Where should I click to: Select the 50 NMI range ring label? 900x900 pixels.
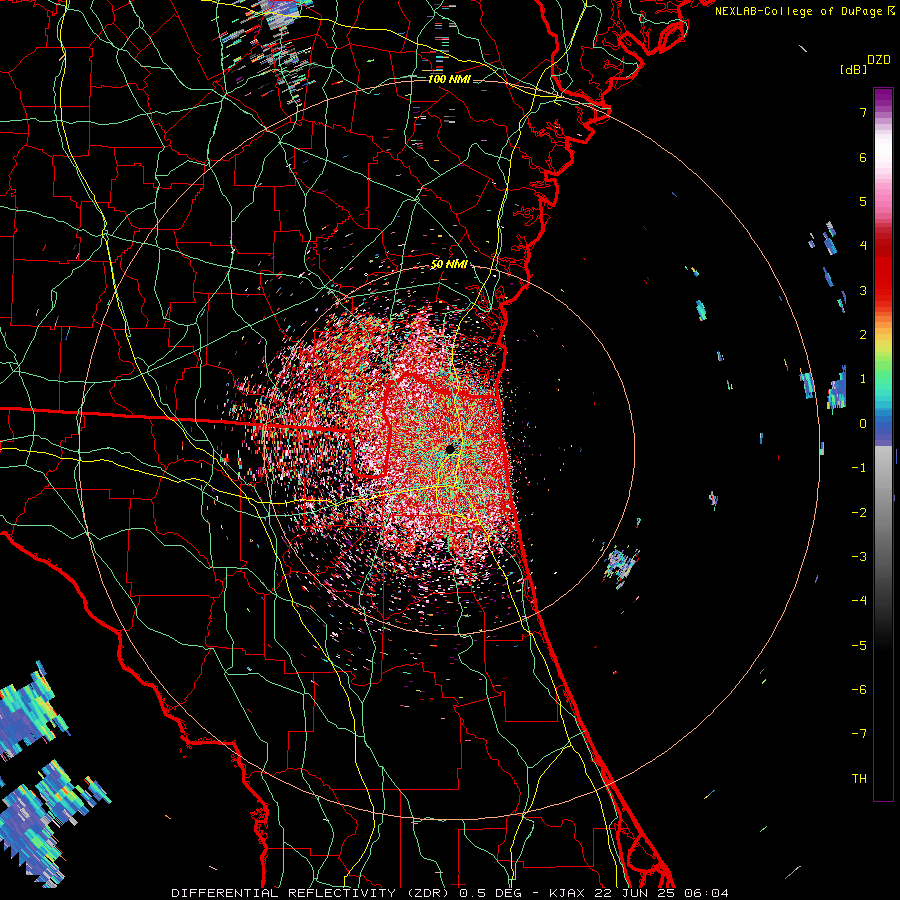(x=449, y=264)
